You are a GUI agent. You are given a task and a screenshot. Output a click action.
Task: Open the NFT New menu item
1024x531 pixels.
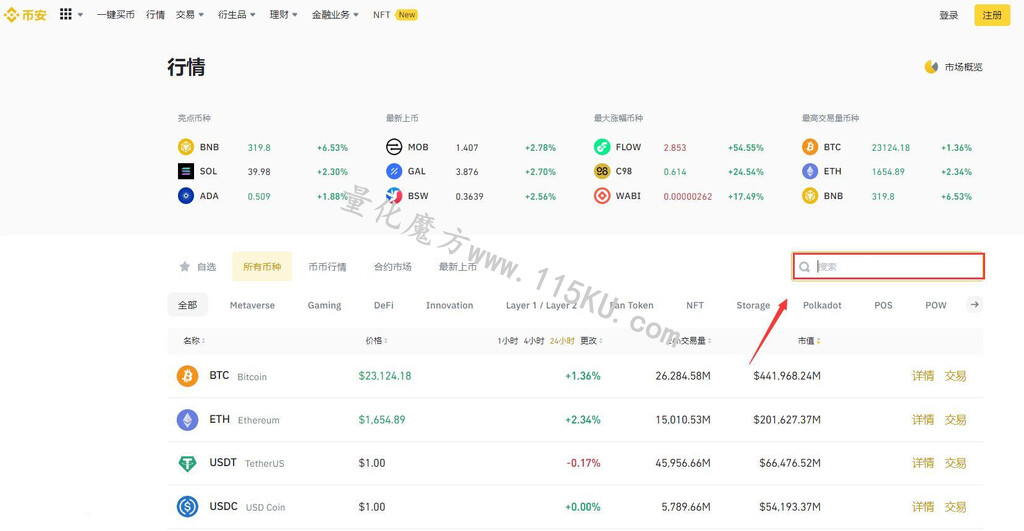395,14
